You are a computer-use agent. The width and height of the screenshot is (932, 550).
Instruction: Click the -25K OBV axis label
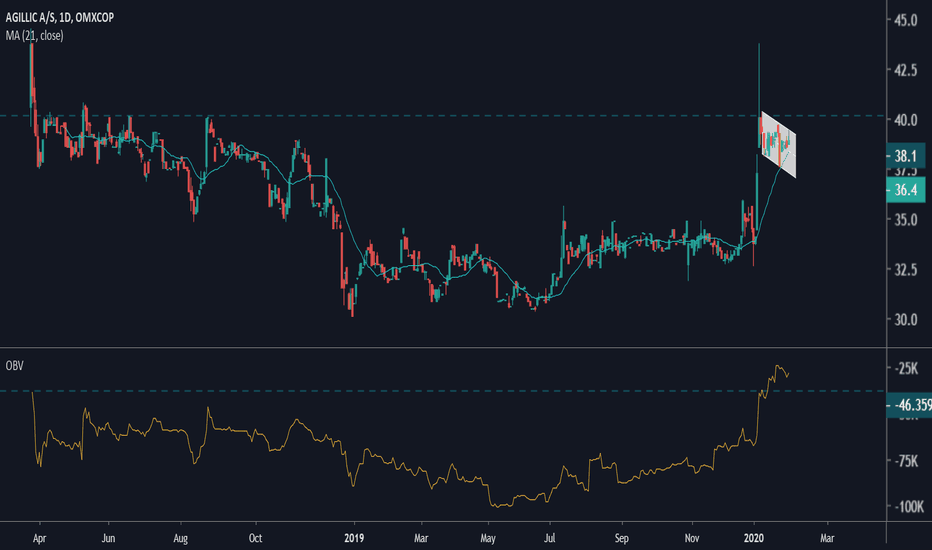tap(908, 369)
